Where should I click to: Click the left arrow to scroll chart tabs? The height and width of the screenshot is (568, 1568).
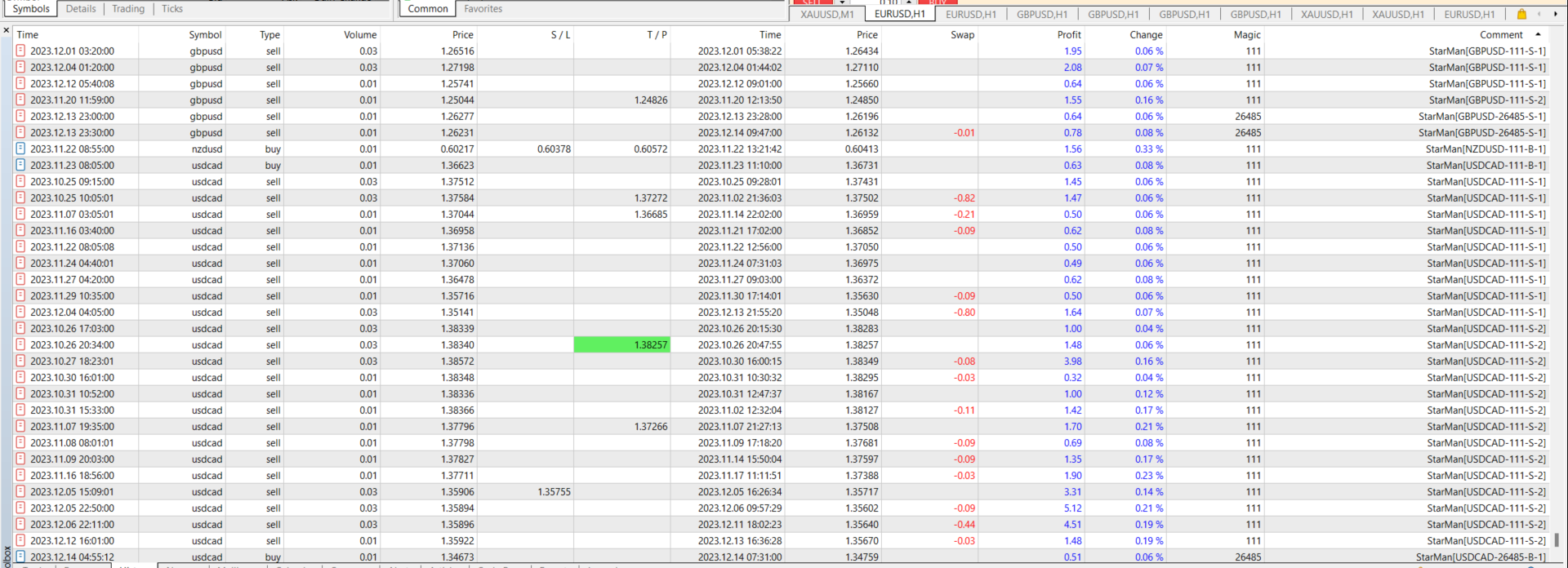1539,14
